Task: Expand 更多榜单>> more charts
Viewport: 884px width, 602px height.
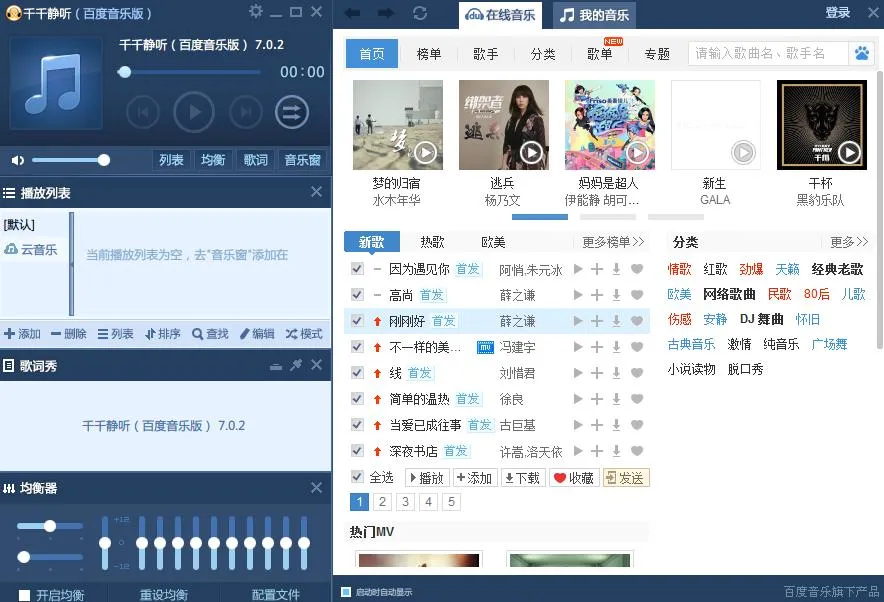Action: click(613, 242)
